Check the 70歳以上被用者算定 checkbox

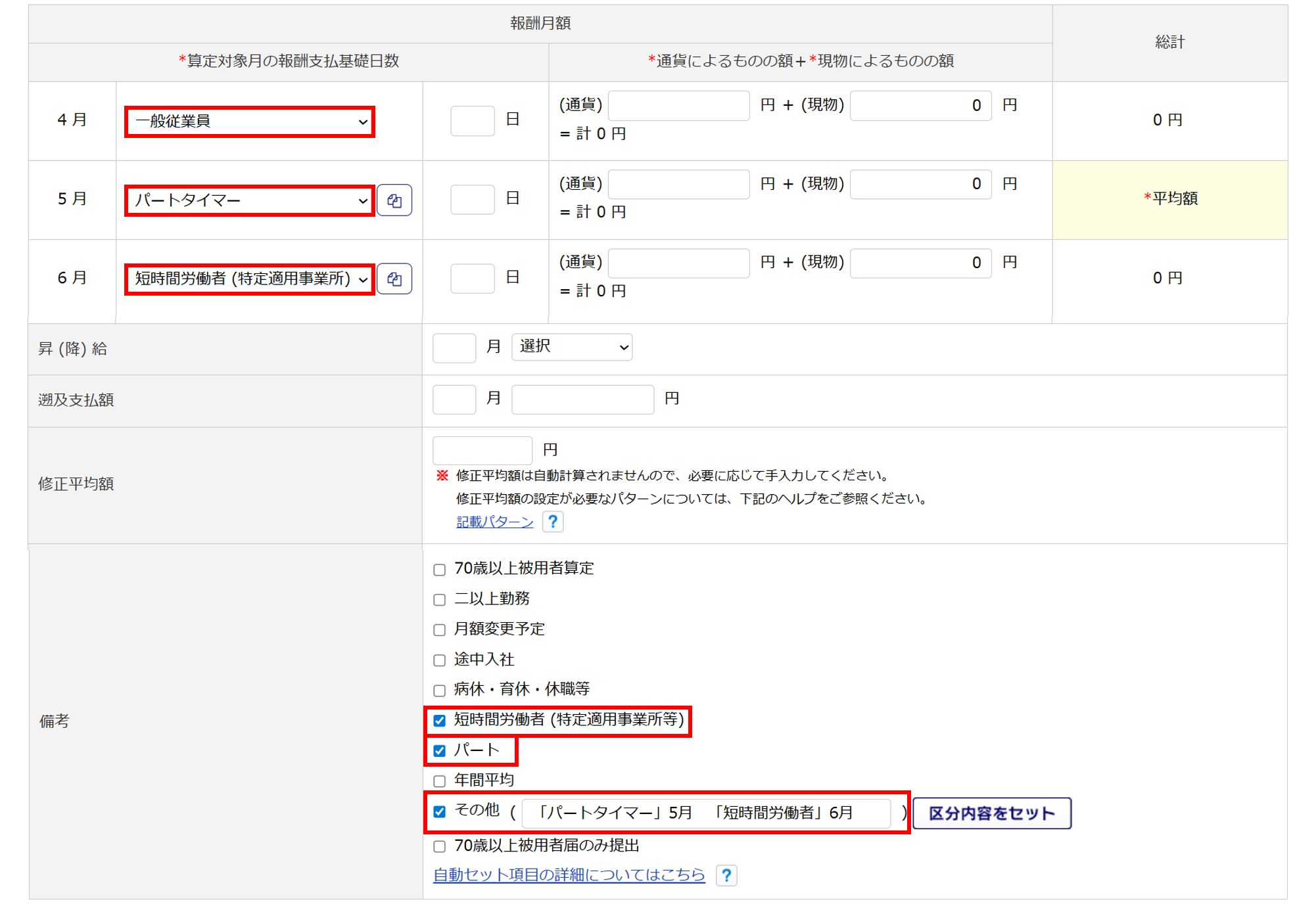point(440,569)
